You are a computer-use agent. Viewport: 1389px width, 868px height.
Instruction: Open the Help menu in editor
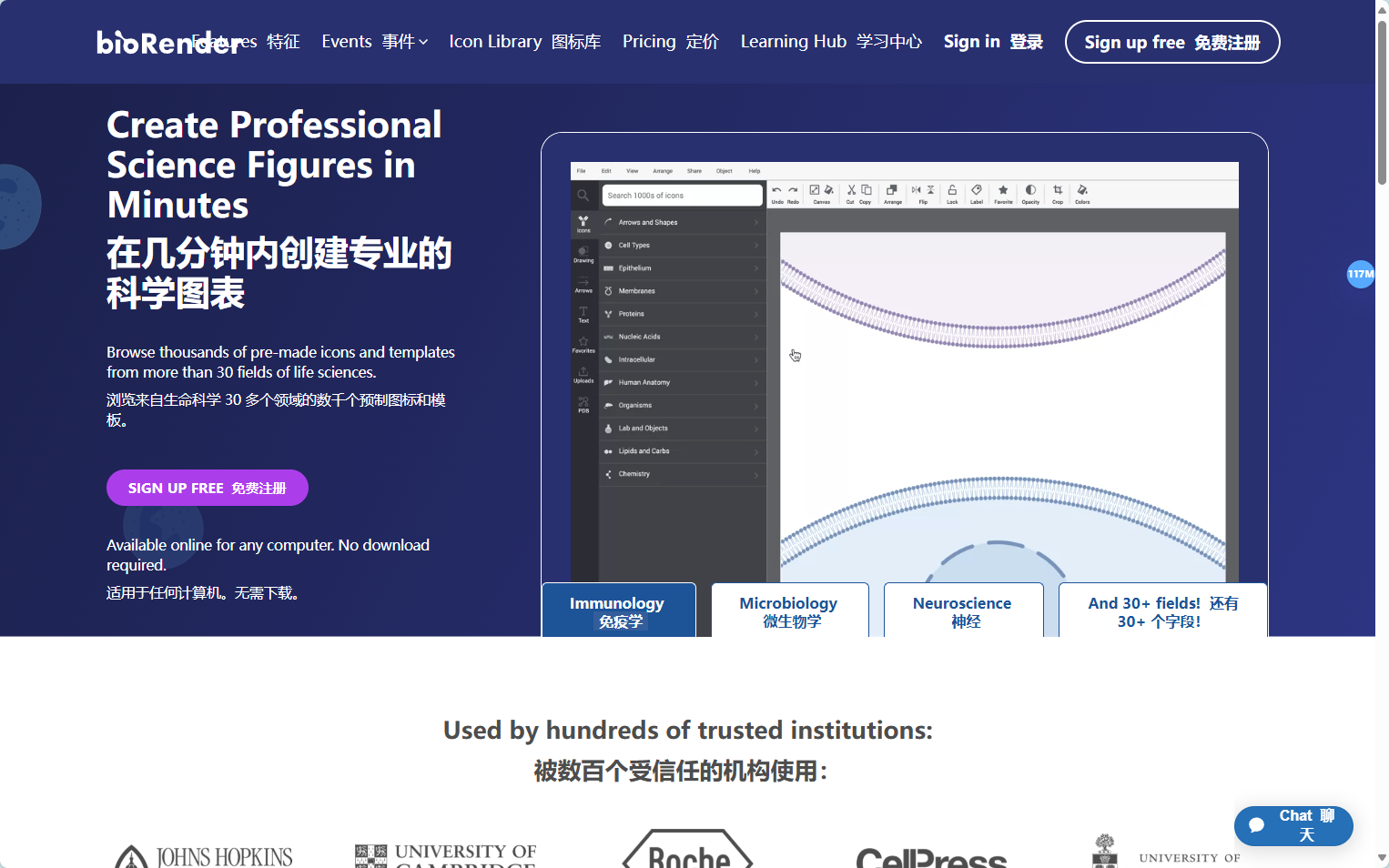point(754,171)
